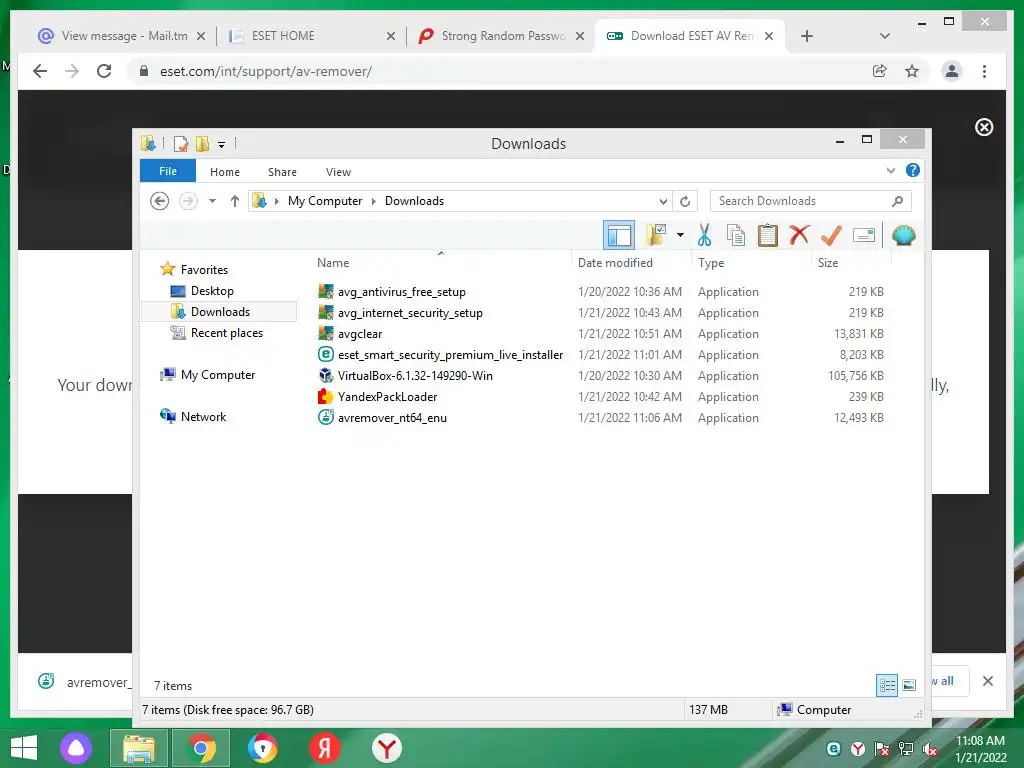1024x768 pixels.
Task: Select Recent places in navigation pane
Action: click(227, 332)
